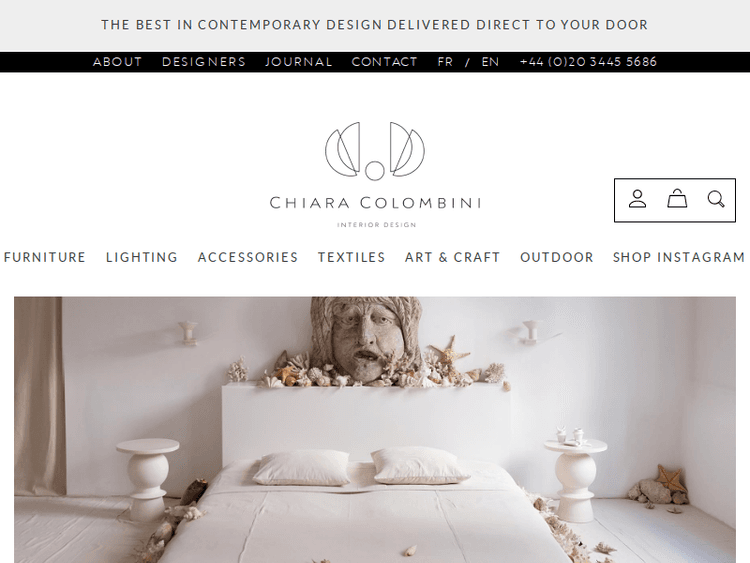Image resolution: width=750 pixels, height=563 pixels.
Task: Click the Chiara Colombini brand name text
Action: [375, 203]
